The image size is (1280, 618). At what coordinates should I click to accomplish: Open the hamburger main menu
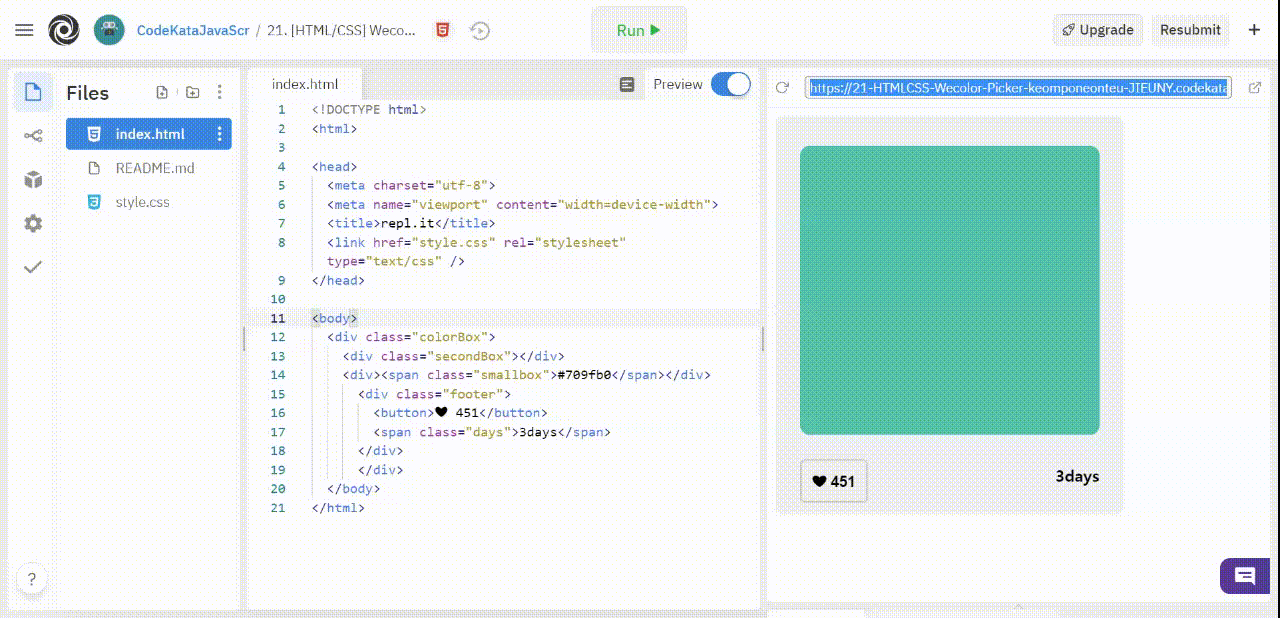[24, 30]
